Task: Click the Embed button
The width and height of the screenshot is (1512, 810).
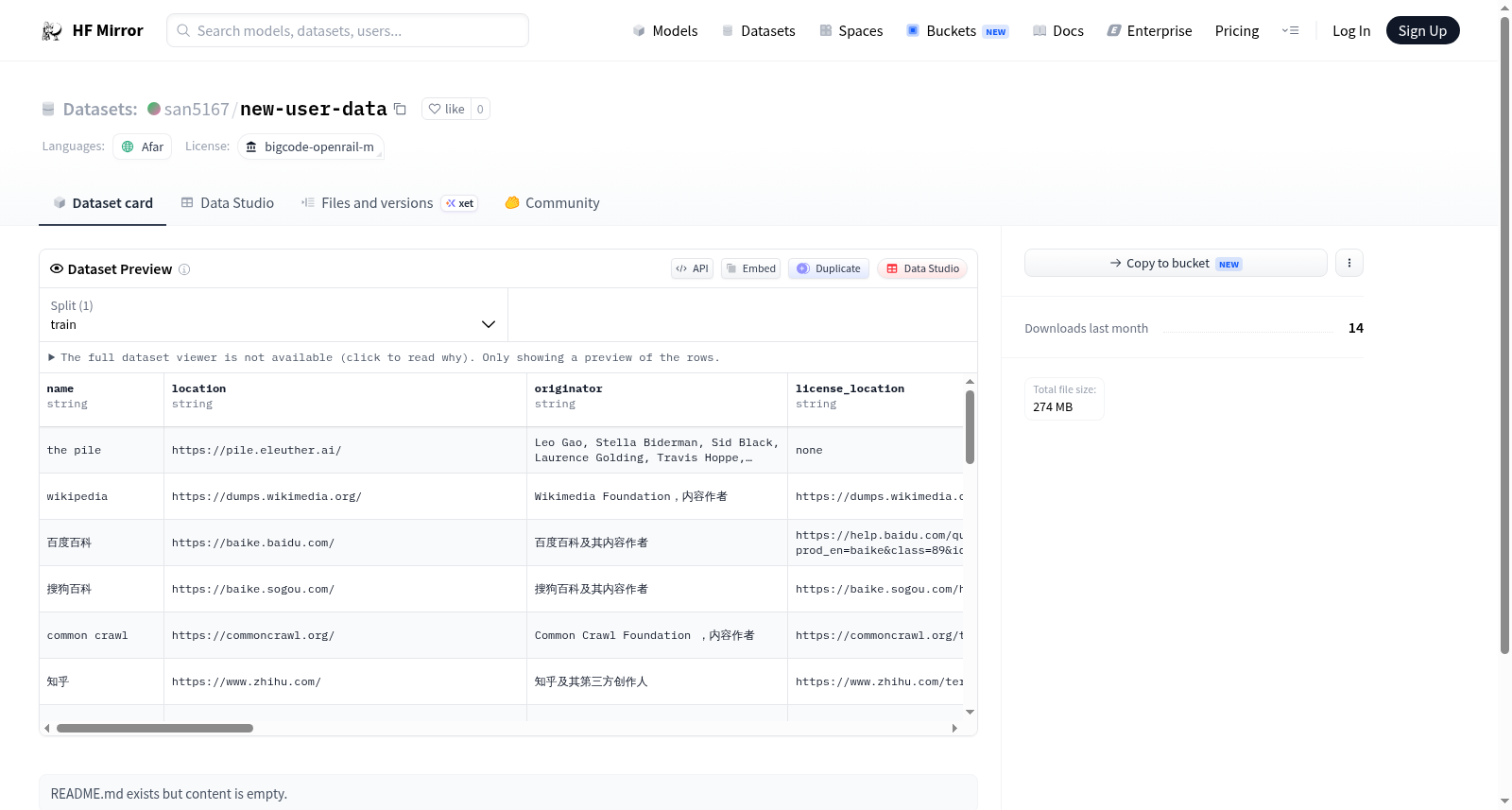Action: 751,268
